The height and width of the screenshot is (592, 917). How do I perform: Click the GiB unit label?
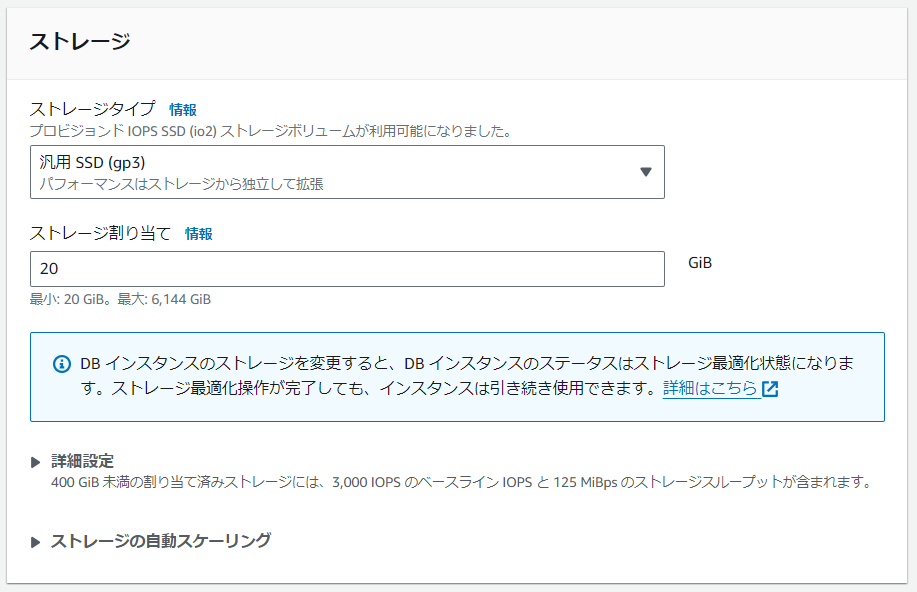pos(700,262)
